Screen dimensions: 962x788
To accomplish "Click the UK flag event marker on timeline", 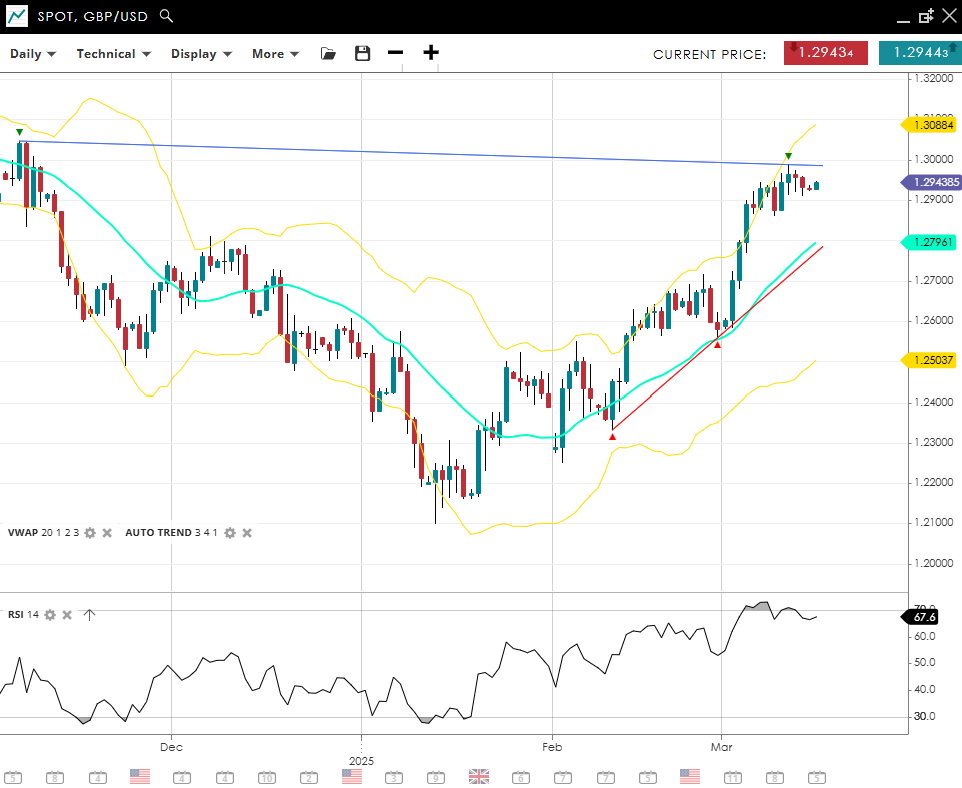I will [478, 776].
